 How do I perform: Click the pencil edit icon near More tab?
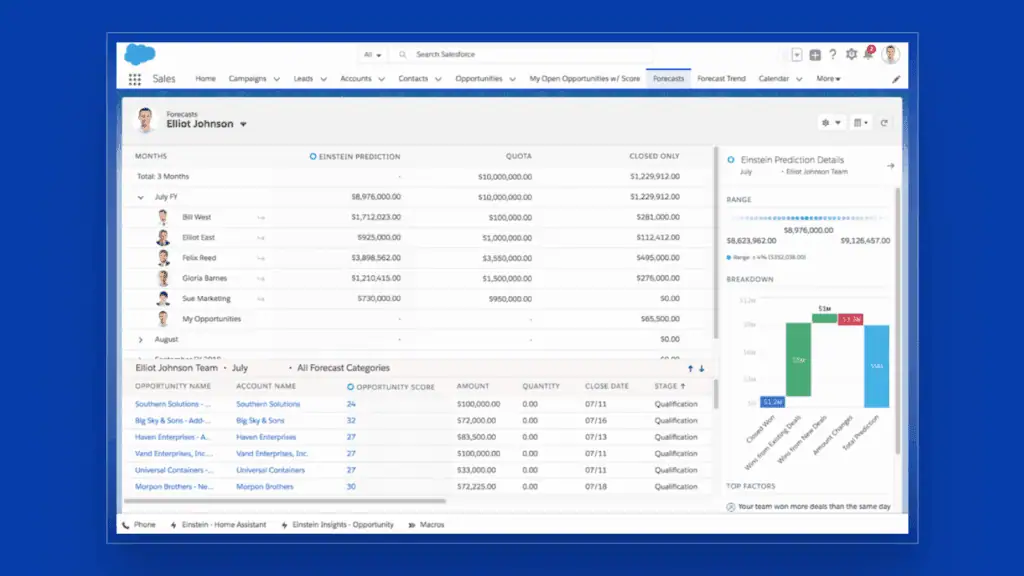pos(896,78)
